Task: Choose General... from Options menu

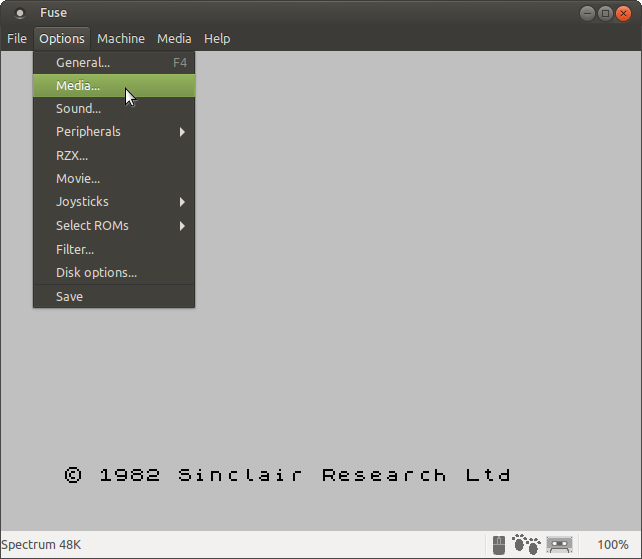Action: pyautogui.click(x=114, y=63)
